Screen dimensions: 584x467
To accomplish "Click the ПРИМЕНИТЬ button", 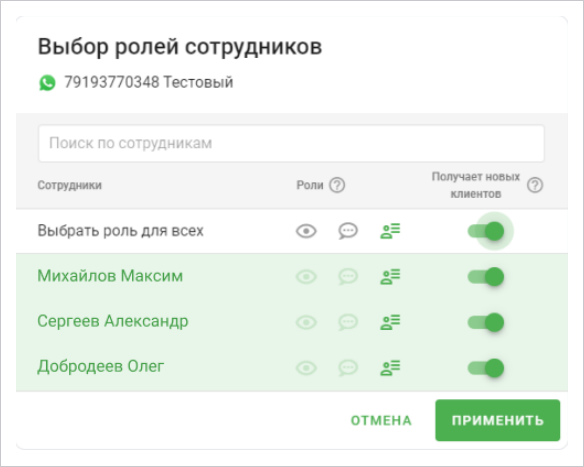I will coord(498,420).
